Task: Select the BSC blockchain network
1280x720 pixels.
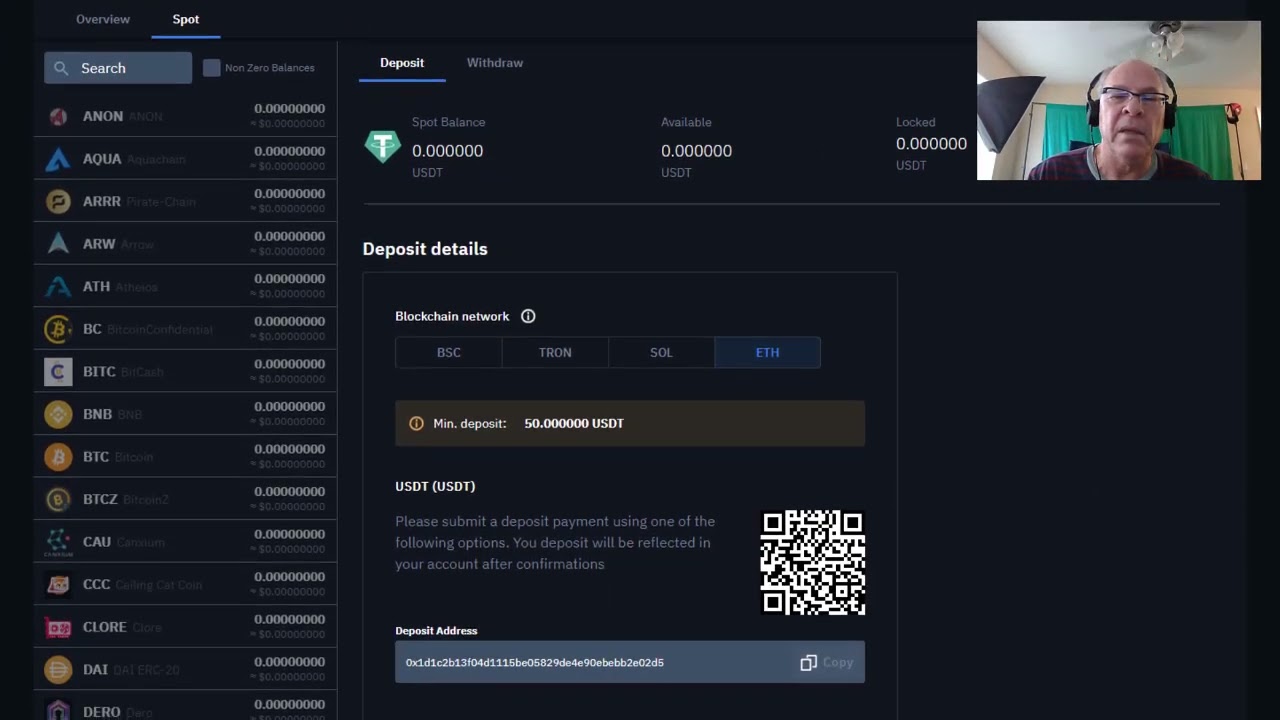Action: coord(448,352)
